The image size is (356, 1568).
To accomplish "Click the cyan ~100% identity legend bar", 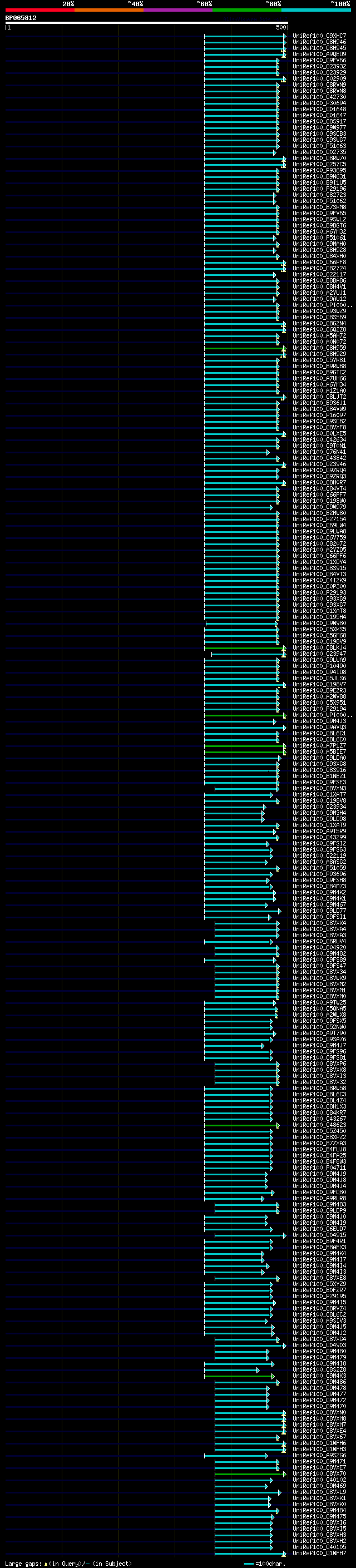I will coord(317,10).
